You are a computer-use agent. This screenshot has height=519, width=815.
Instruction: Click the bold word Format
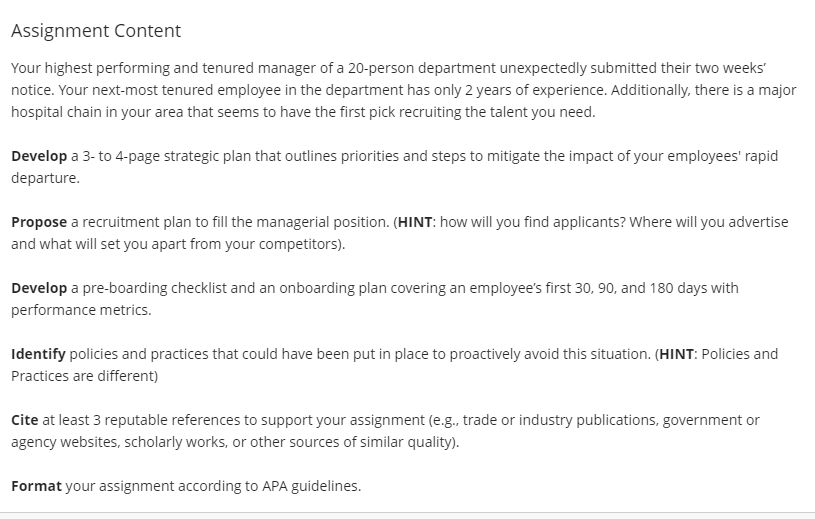(36, 486)
